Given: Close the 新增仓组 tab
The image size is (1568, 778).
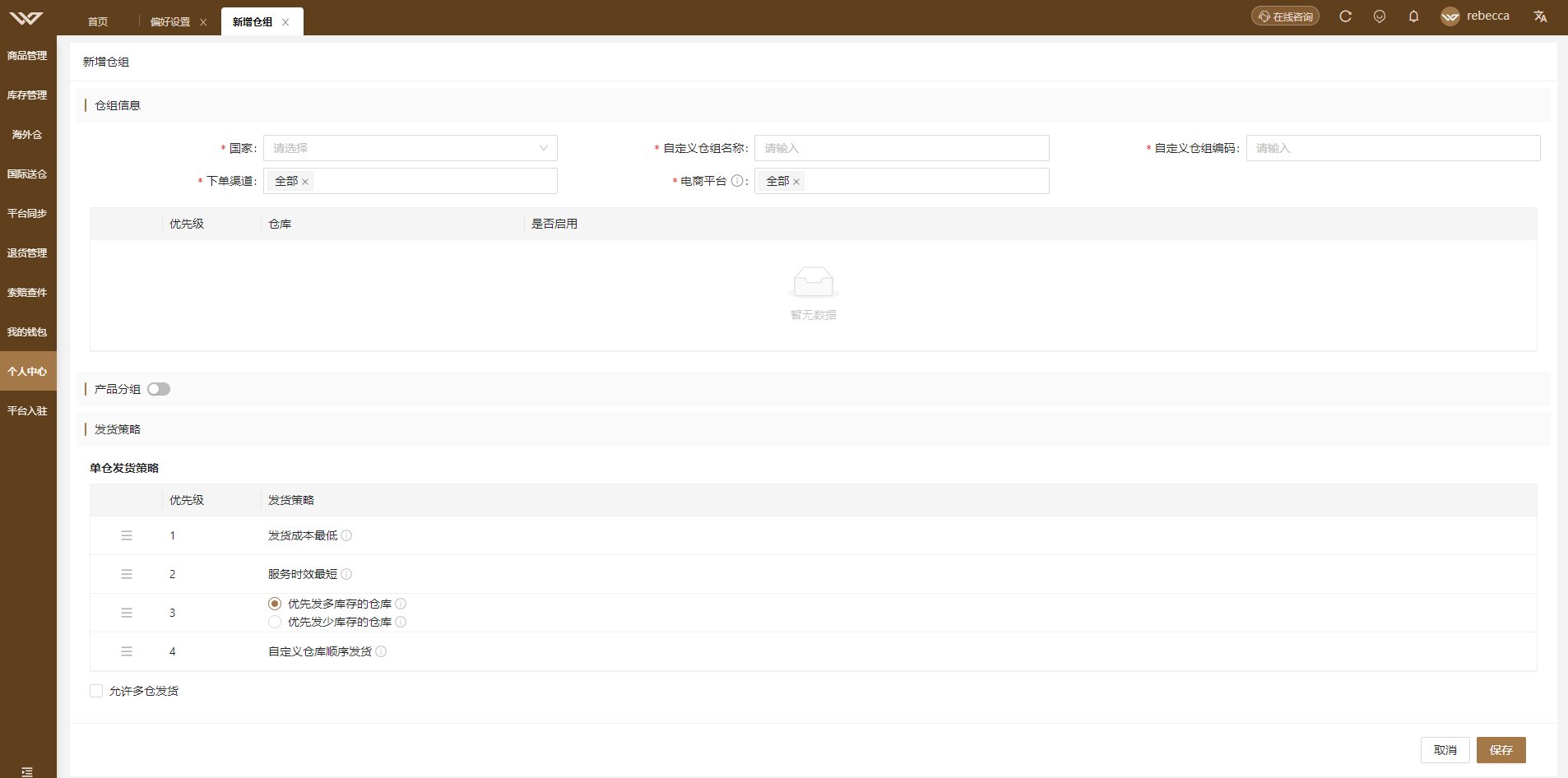Looking at the screenshot, I should point(285,22).
